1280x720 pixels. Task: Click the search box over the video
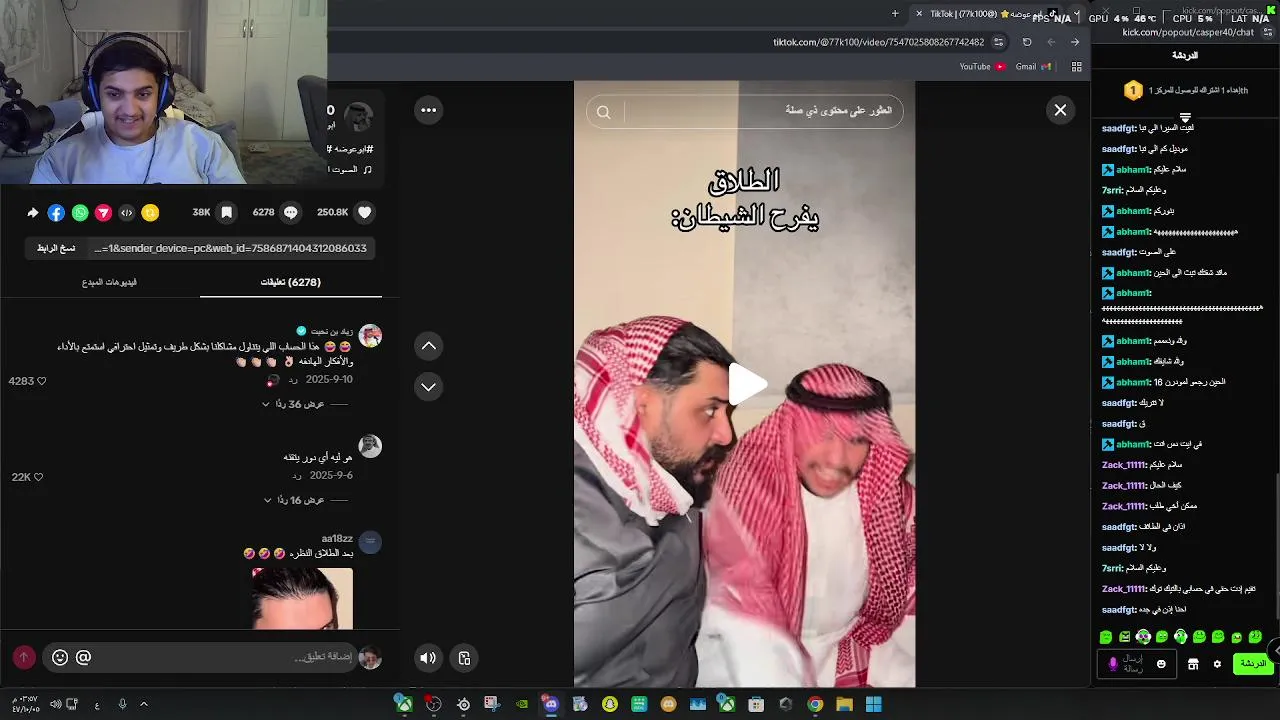pyautogui.click(x=745, y=111)
